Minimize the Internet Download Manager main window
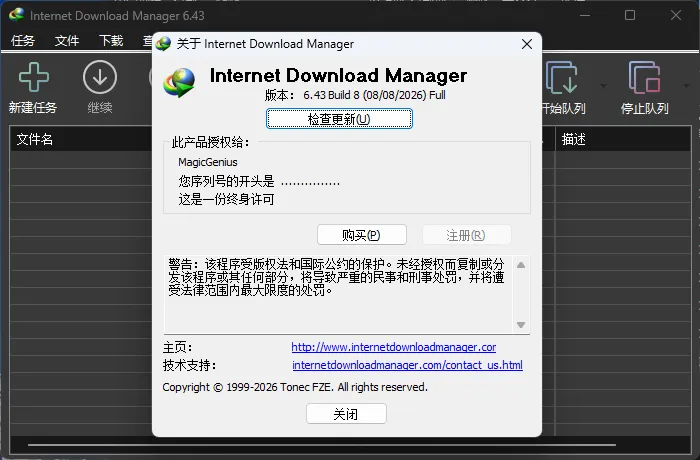Screen dimensions: 700x460 coord(585,15)
